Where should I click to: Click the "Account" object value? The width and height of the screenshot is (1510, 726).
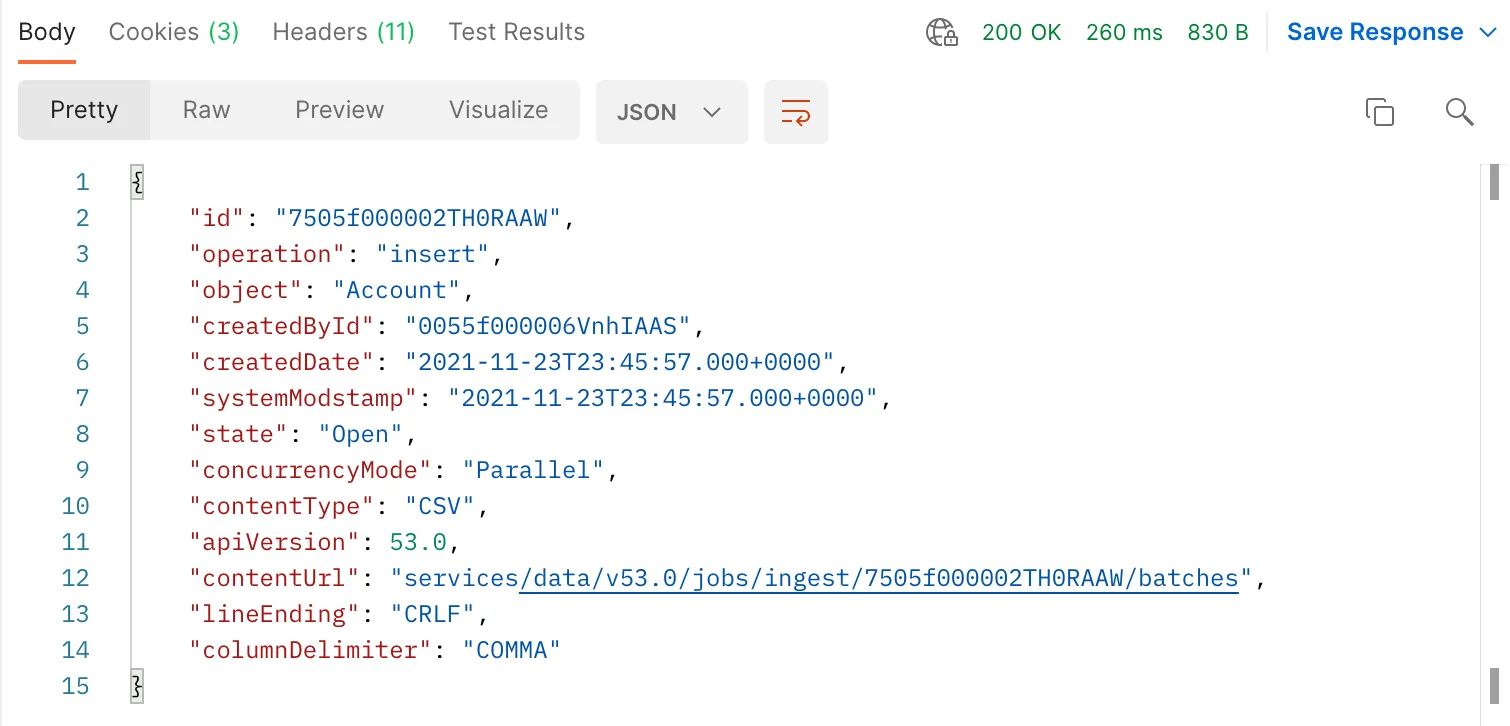[x=396, y=290]
